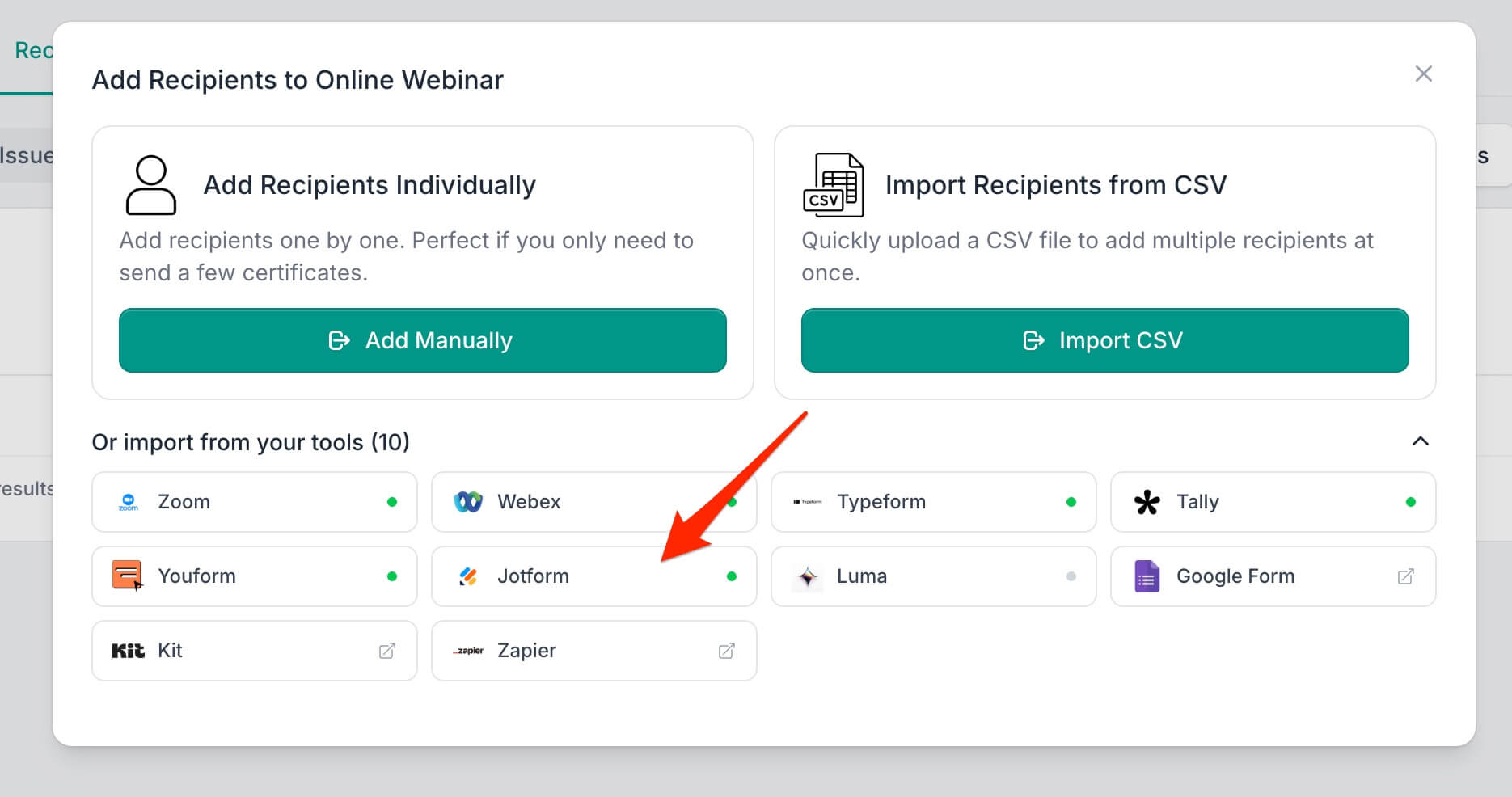Collapse the import from tools section

(x=1421, y=441)
